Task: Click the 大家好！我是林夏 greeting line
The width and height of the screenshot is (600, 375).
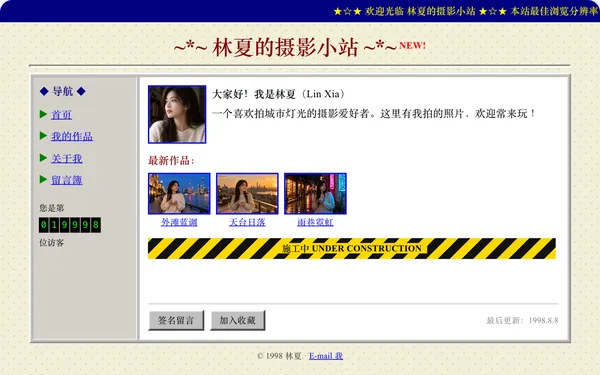Action: 279,94
